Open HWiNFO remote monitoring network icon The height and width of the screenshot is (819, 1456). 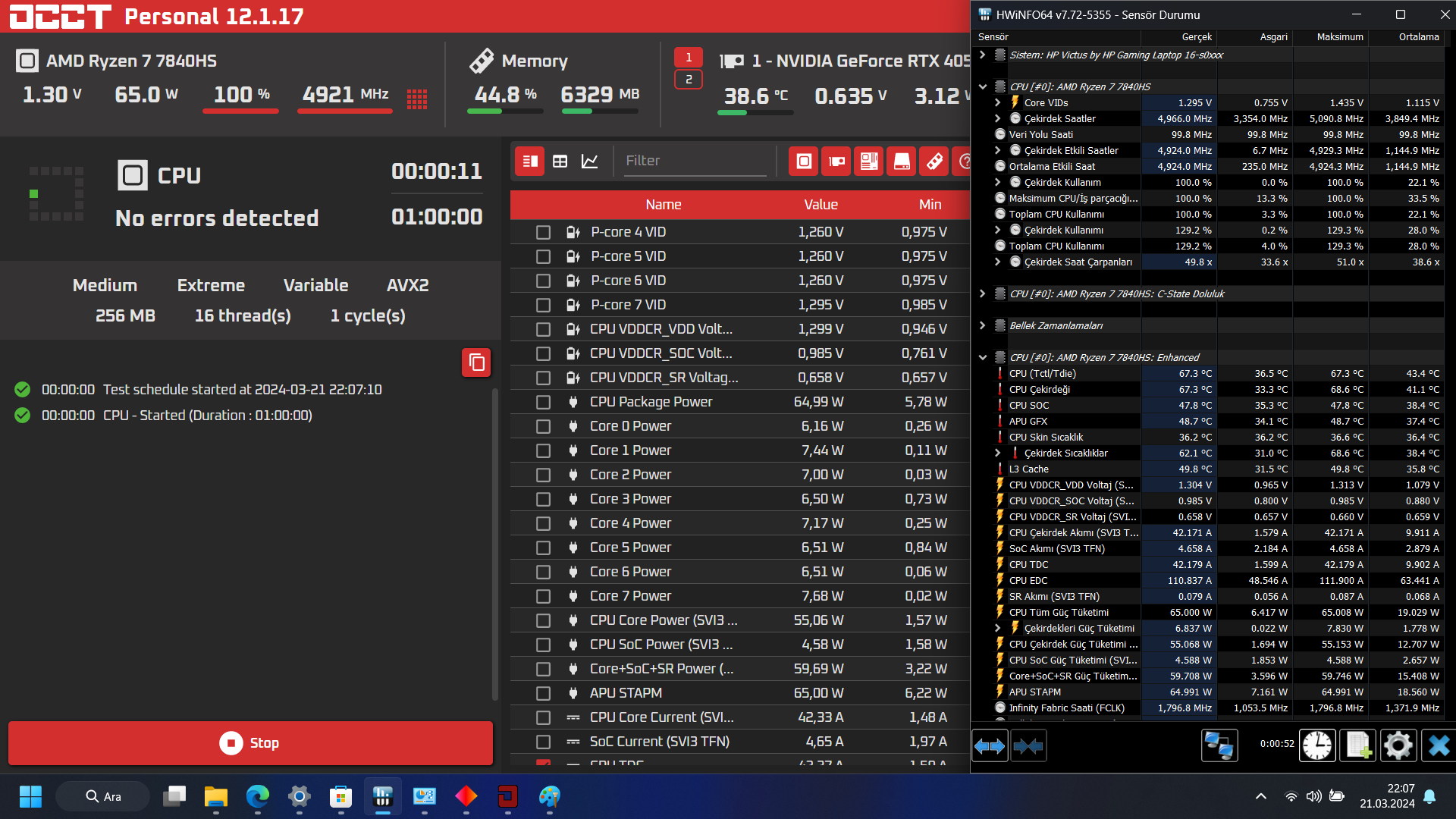coord(1219,746)
